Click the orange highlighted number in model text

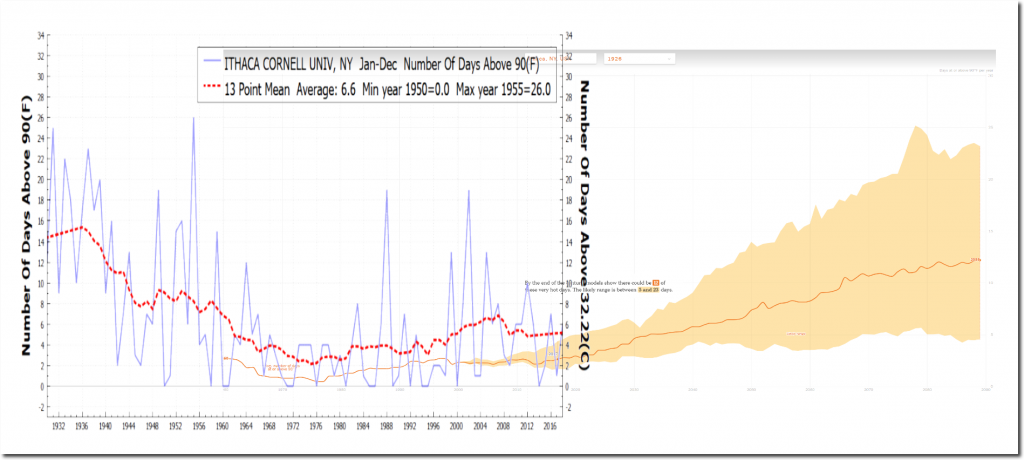pyautogui.click(x=656, y=283)
